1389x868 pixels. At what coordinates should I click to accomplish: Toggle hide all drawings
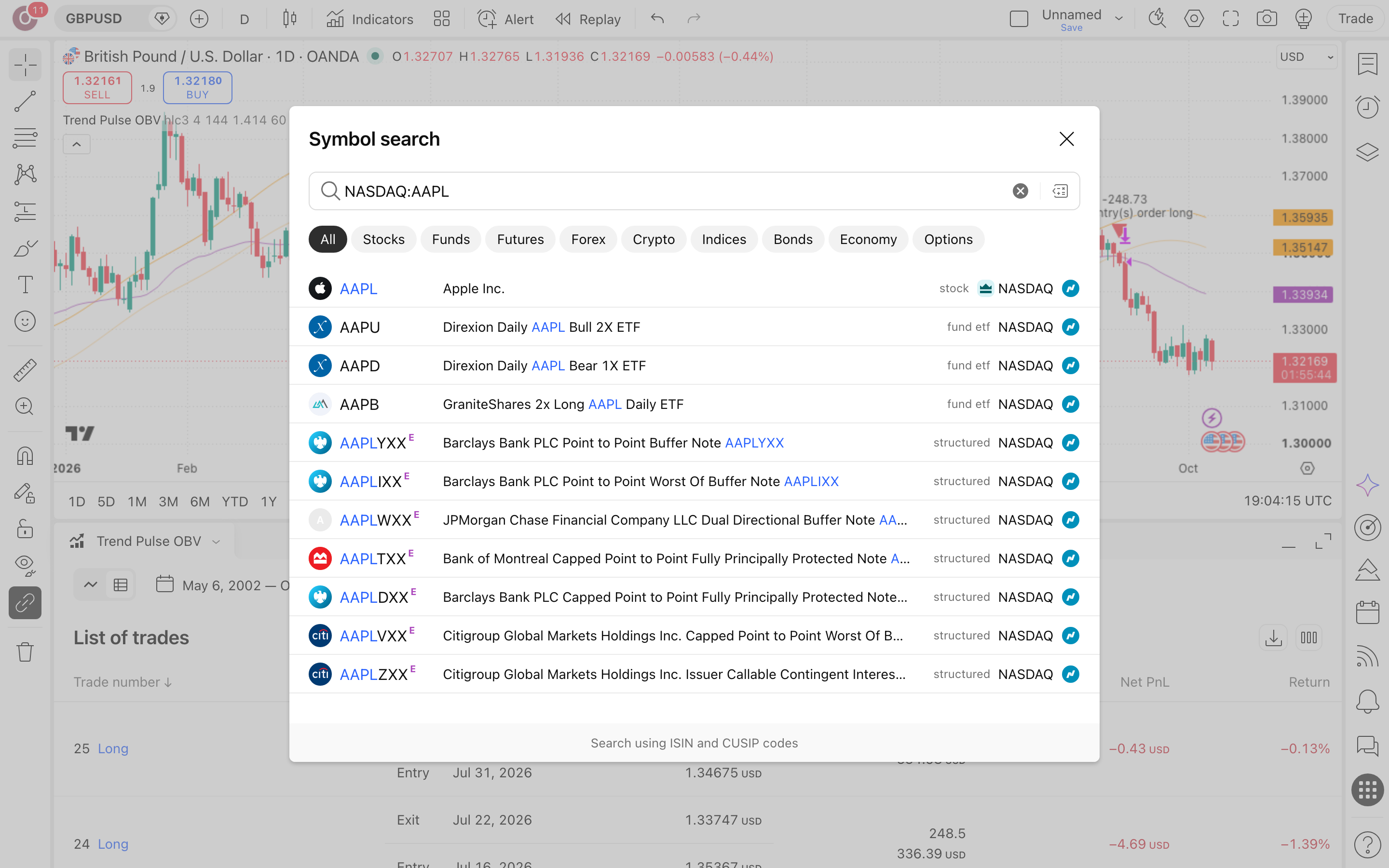click(x=25, y=566)
